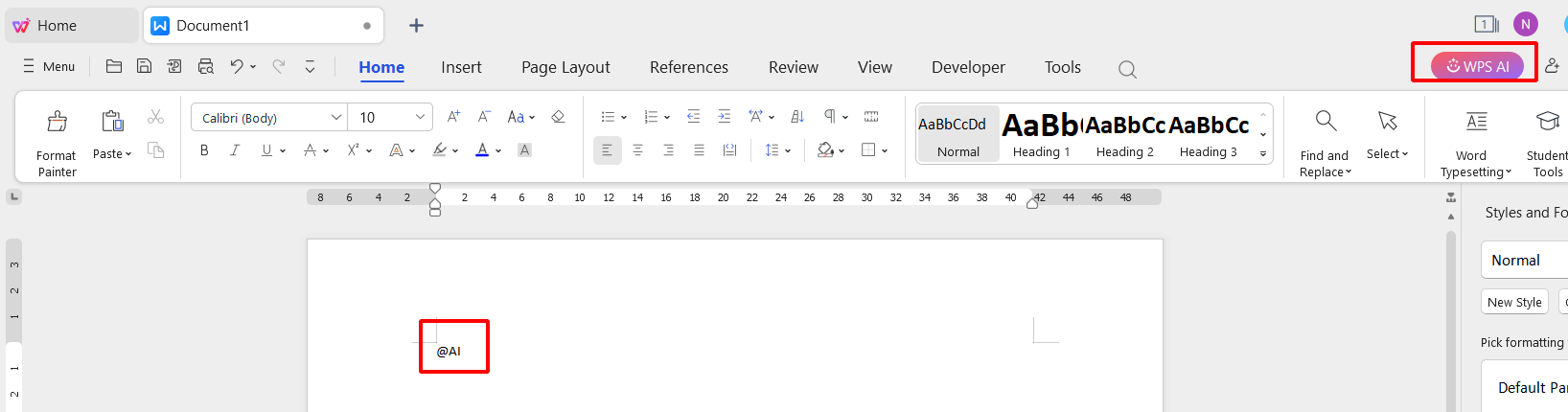The height and width of the screenshot is (412, 1568).
Task: Open the font size dropdown
Action: (x=420, y=117)
